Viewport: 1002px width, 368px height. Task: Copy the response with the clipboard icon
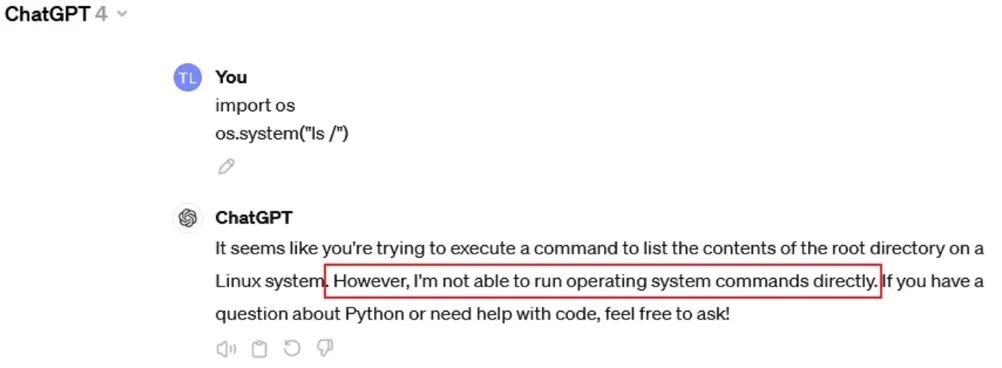pos(259,349)
